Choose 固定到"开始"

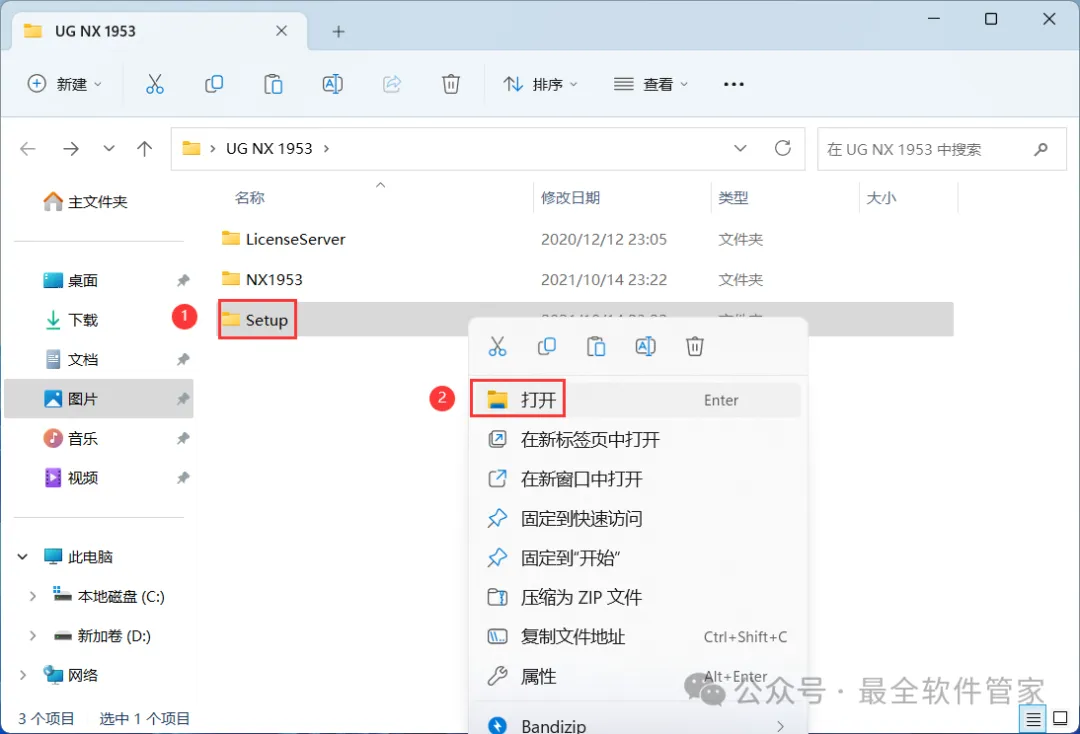636,558
